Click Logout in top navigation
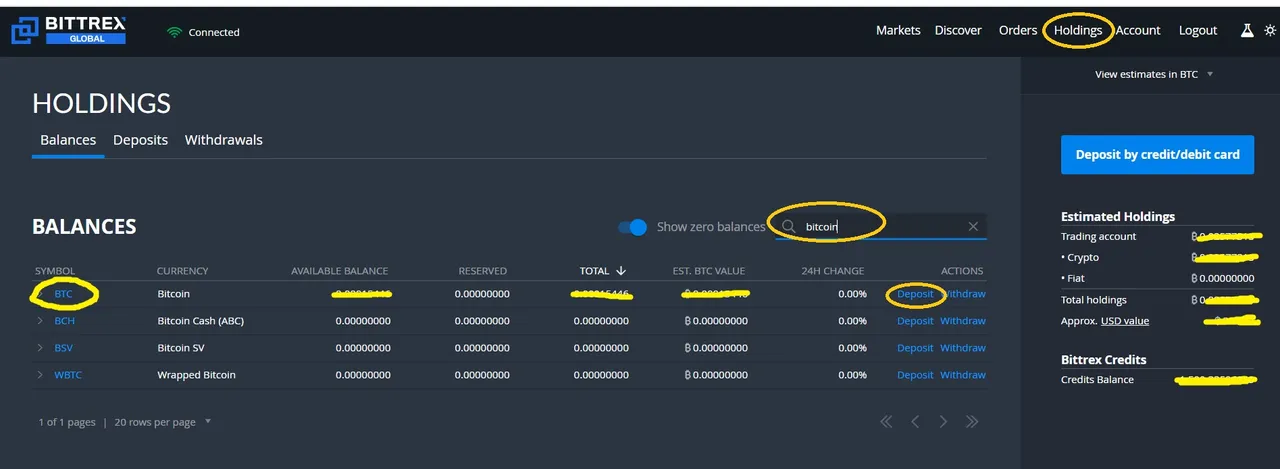Viewport: 1280px width, 469px height. click(1198, 30)
